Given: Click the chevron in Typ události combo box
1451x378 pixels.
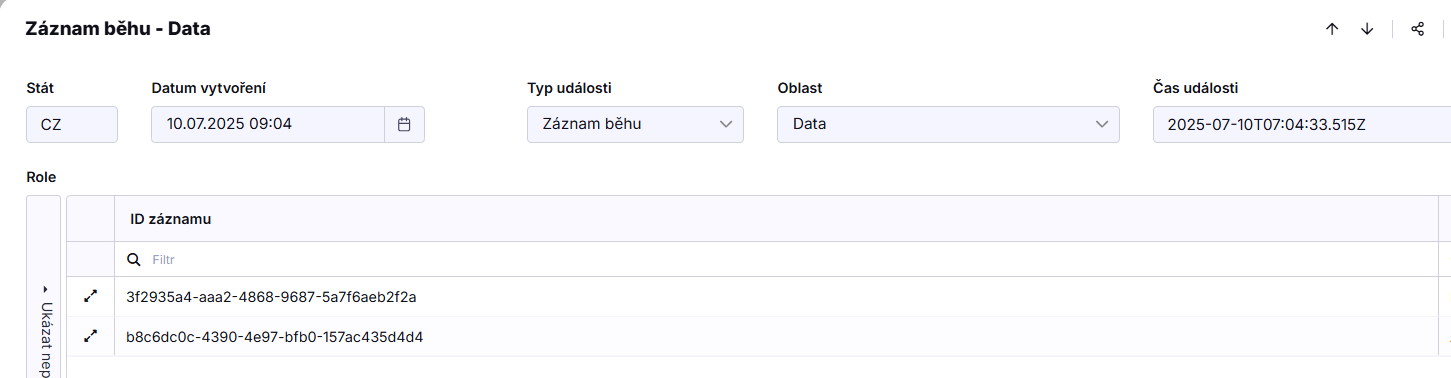Looking at the screenshot, I should 726,125.
